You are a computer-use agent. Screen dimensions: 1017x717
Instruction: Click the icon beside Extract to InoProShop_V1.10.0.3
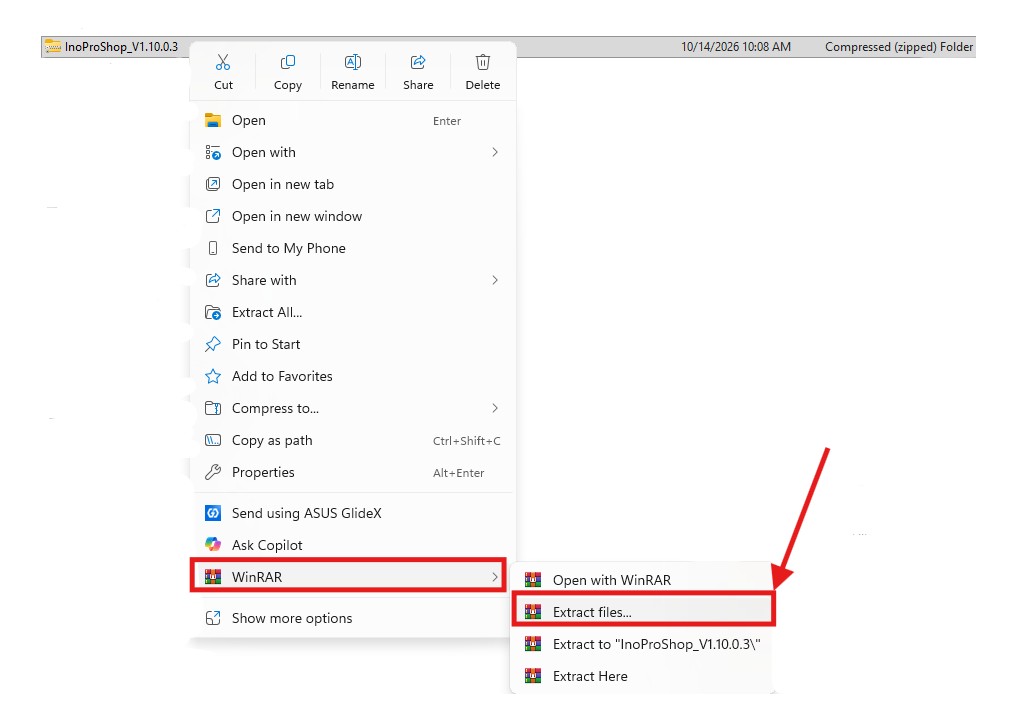pos(533,644)
